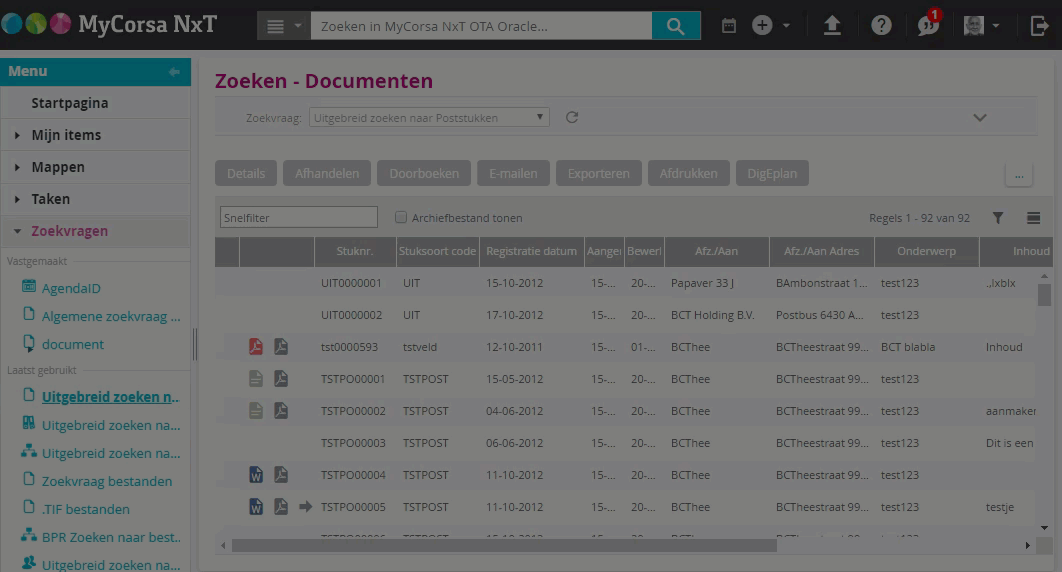Click the MyCorsa NxT logo
1062x572 pixels.
point(109,24)
